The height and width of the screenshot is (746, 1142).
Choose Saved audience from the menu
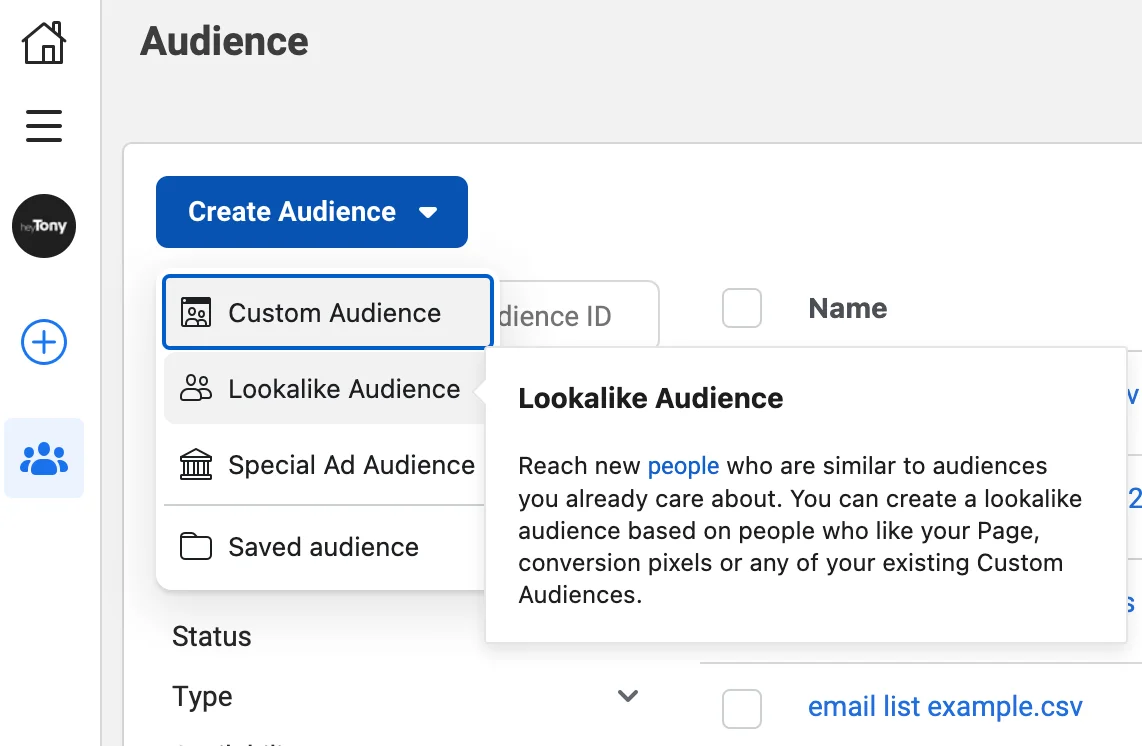323,546
